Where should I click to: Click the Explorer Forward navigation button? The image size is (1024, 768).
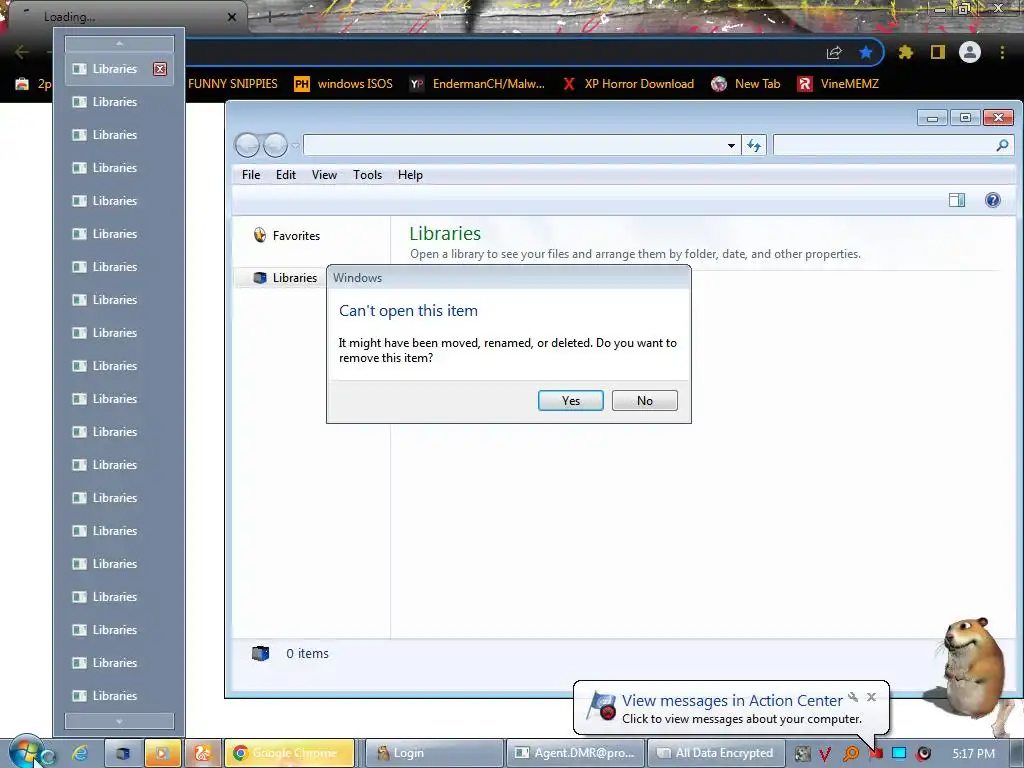point(275,145)
